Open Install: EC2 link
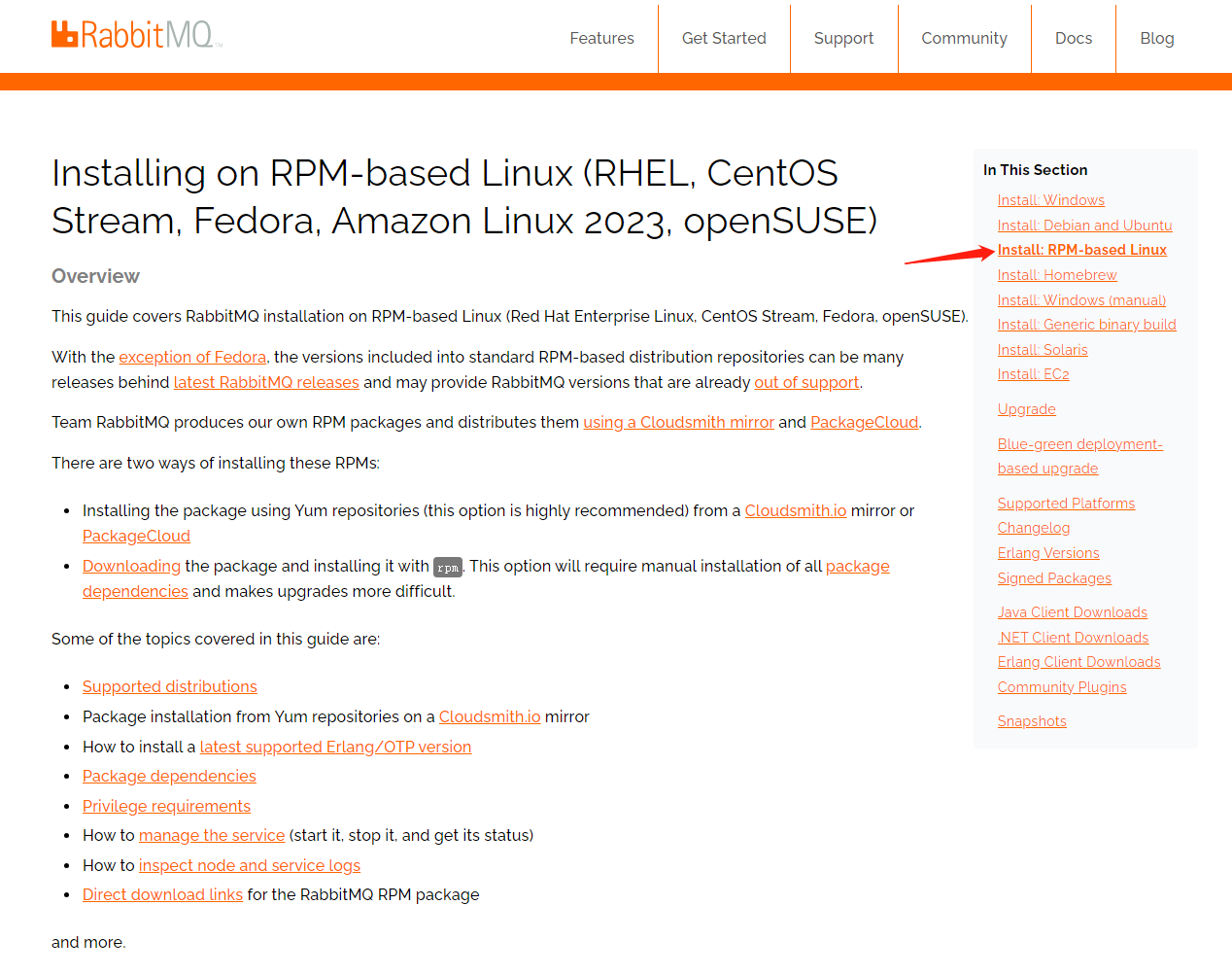The image size is (1232, 975). point(1033,374)
